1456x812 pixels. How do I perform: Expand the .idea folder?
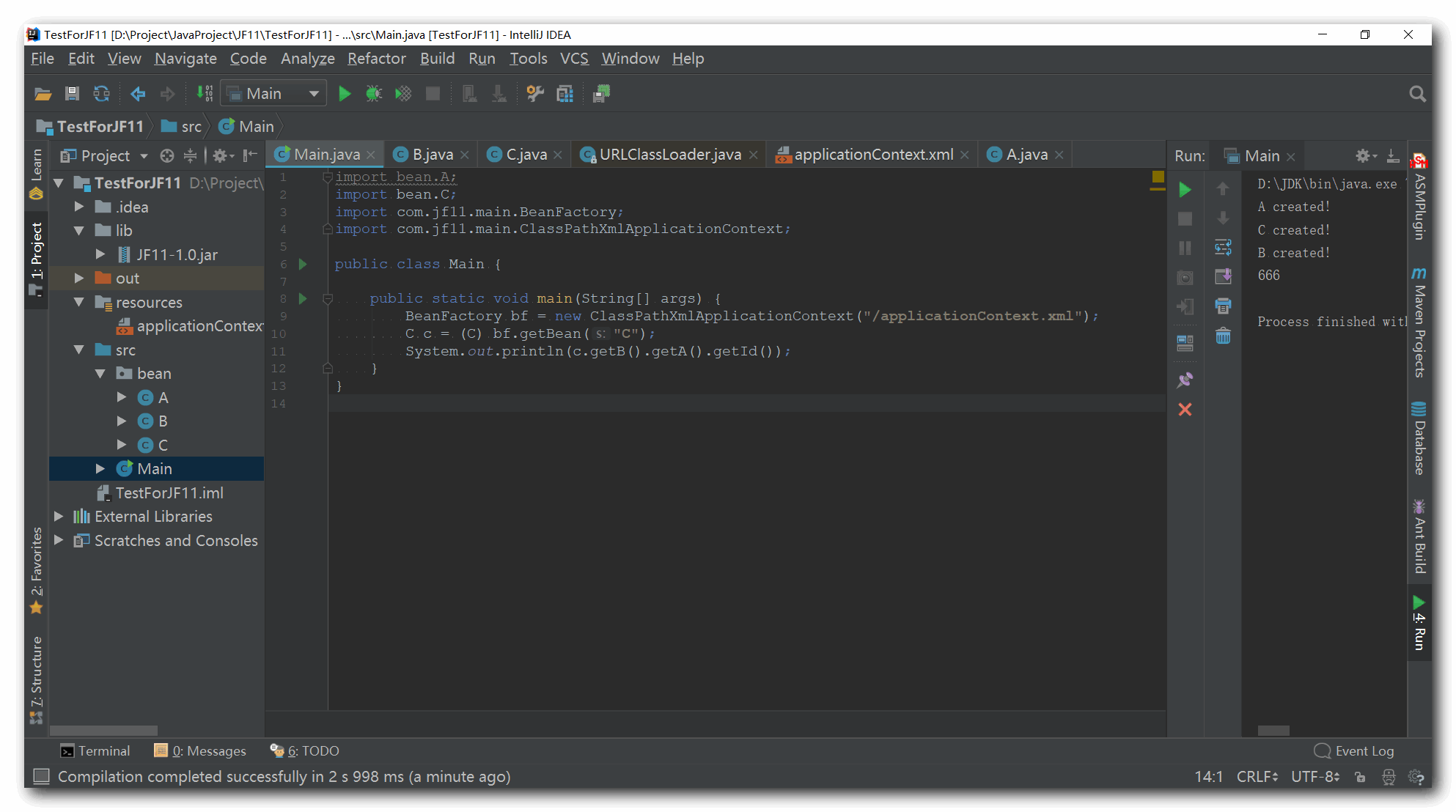[x=79, y=207]
